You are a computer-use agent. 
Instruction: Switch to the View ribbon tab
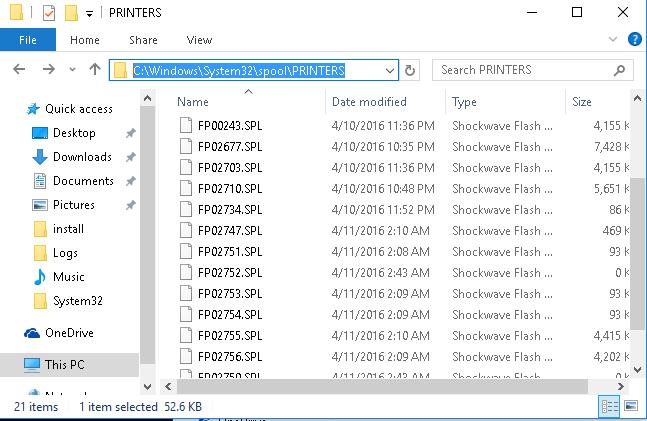point(199,40)
